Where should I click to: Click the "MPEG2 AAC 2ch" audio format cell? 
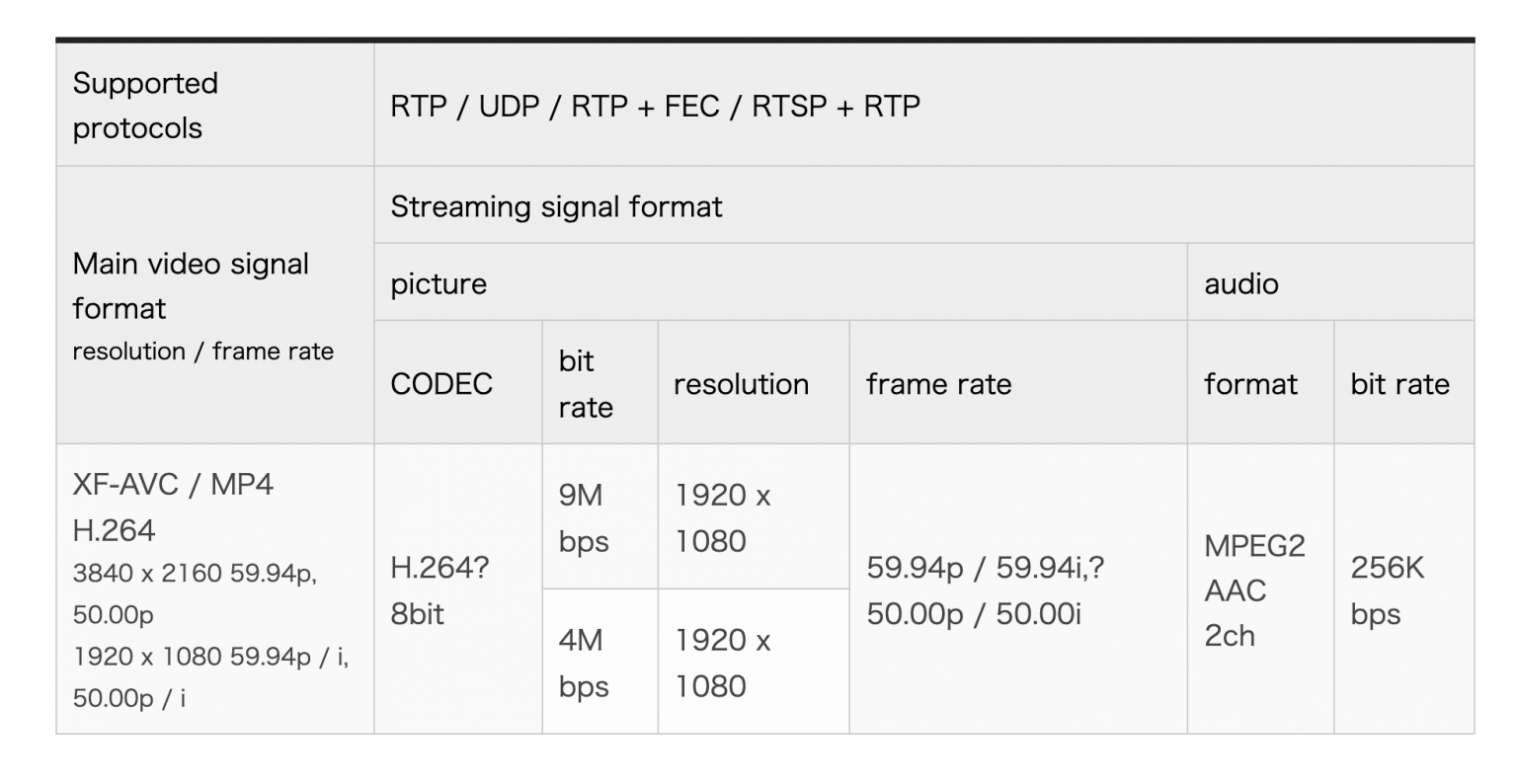click(x=1253, y=589)
